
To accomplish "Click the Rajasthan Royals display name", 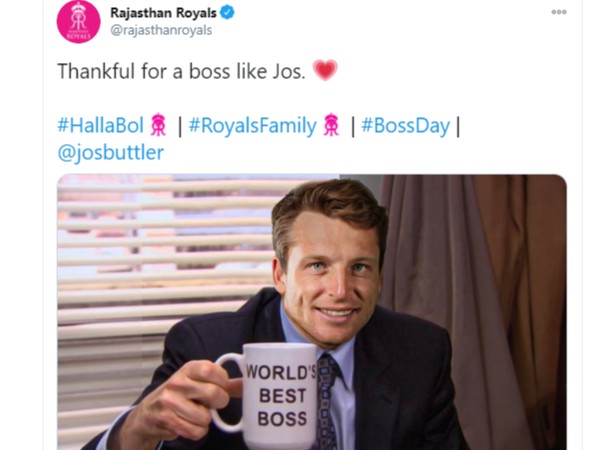I will 163,13.
